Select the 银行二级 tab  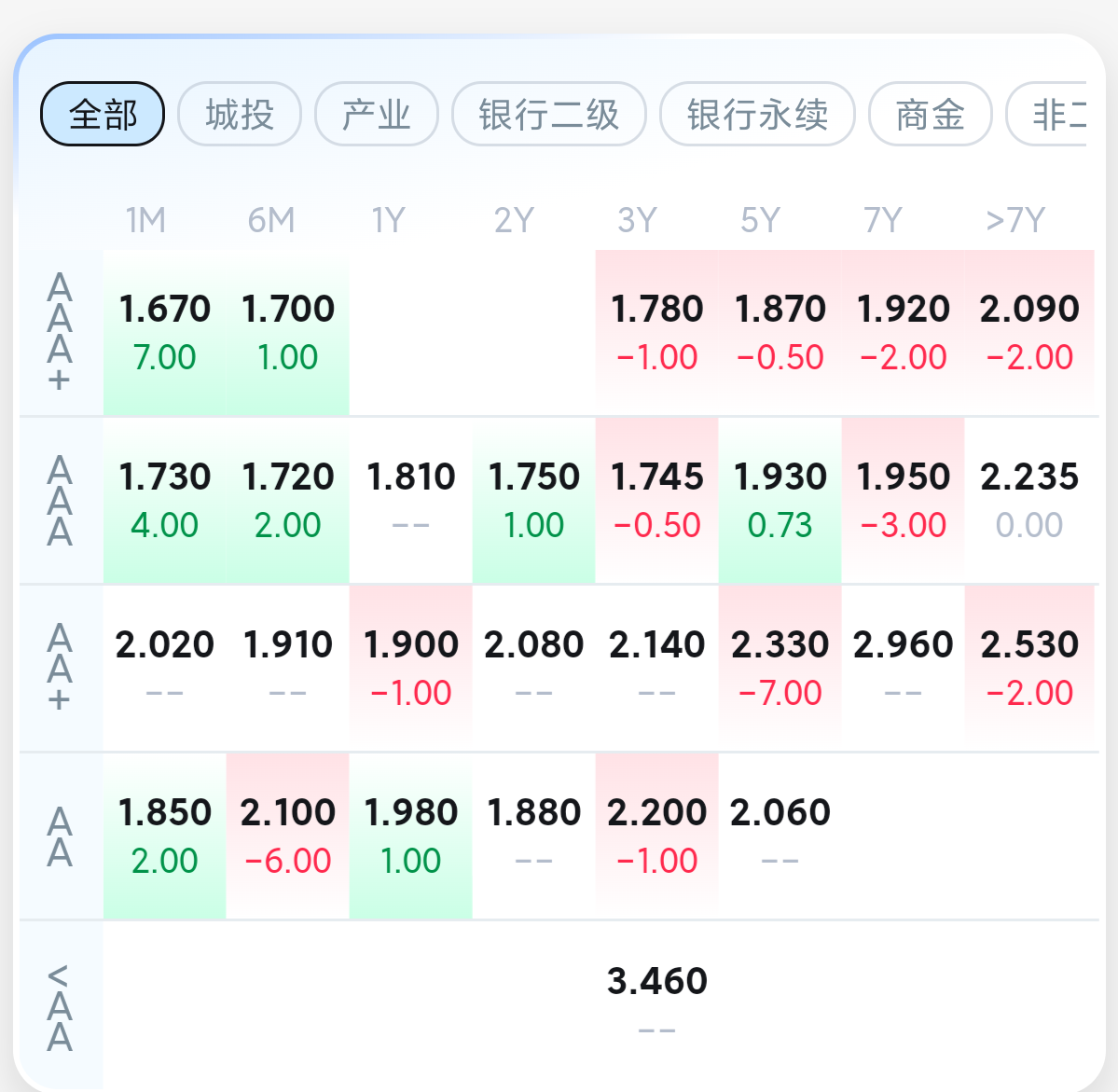click(549, 115)
